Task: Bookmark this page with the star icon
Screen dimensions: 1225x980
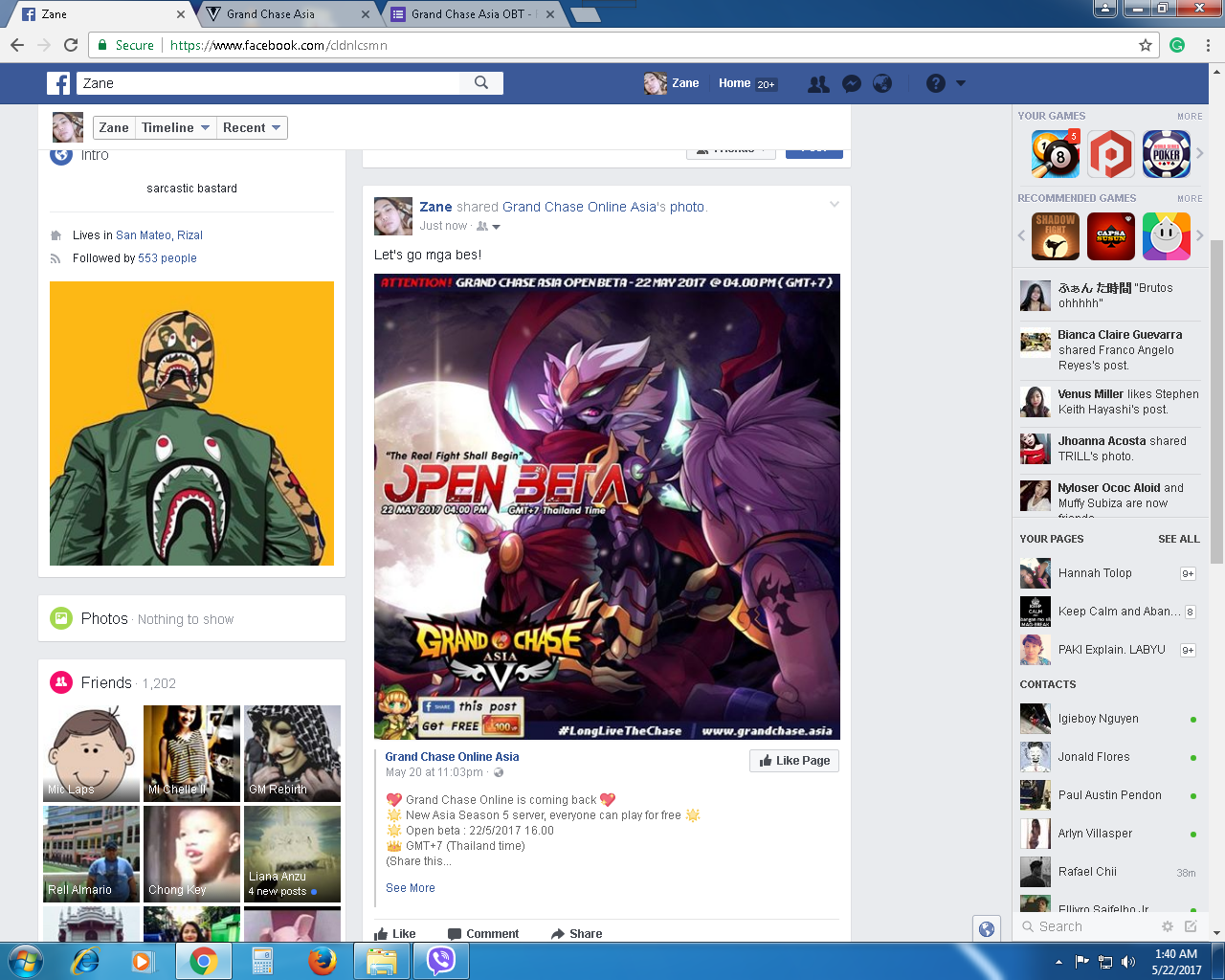Action: pyautogui.click(x=1146, y=45)
